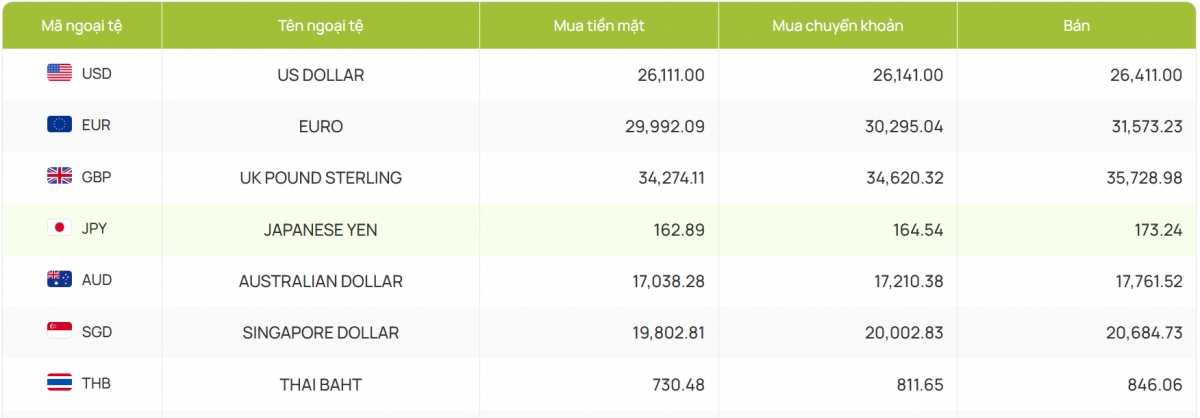Click the UK flag icon

pyautogui.click(x=59, y=176)
